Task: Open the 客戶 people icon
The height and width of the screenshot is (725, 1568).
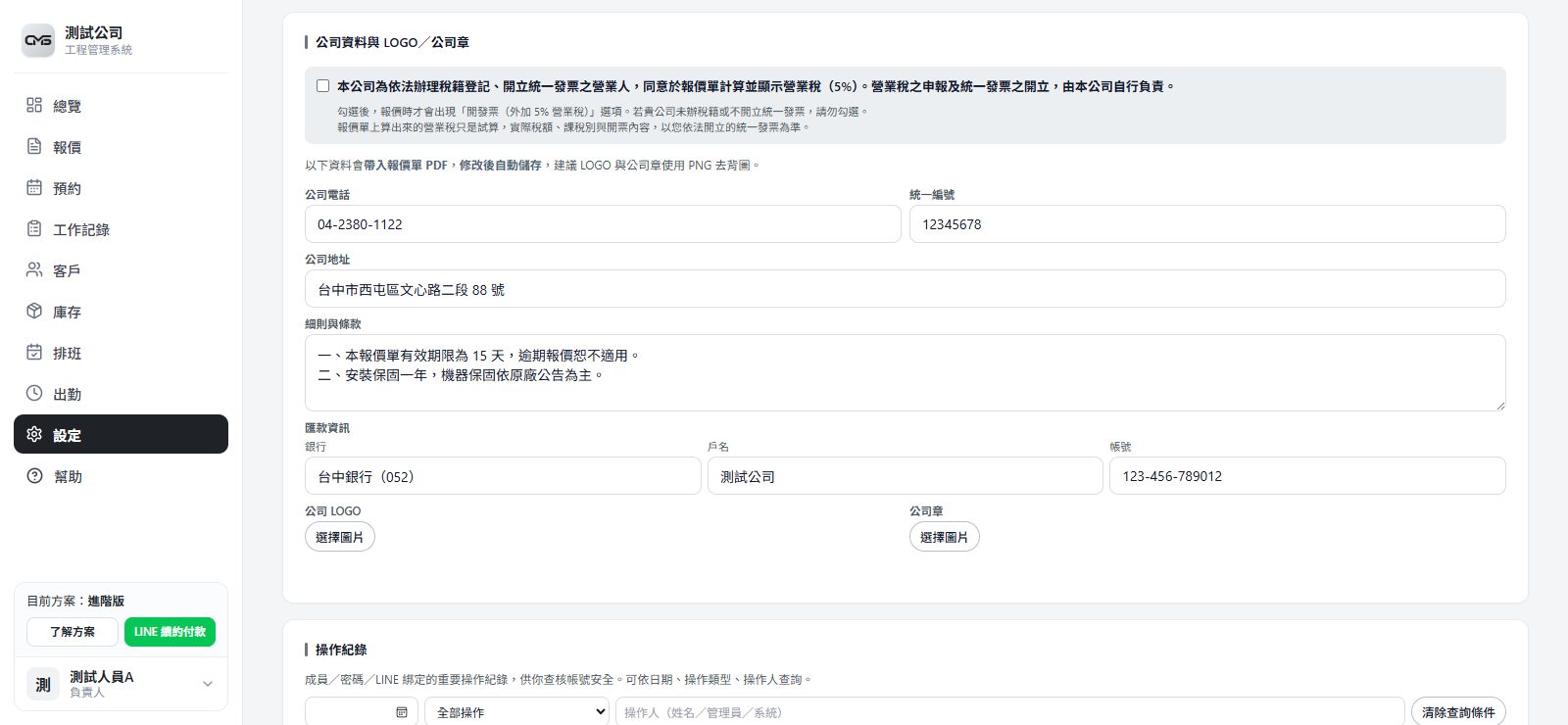Action: (34, 269)
